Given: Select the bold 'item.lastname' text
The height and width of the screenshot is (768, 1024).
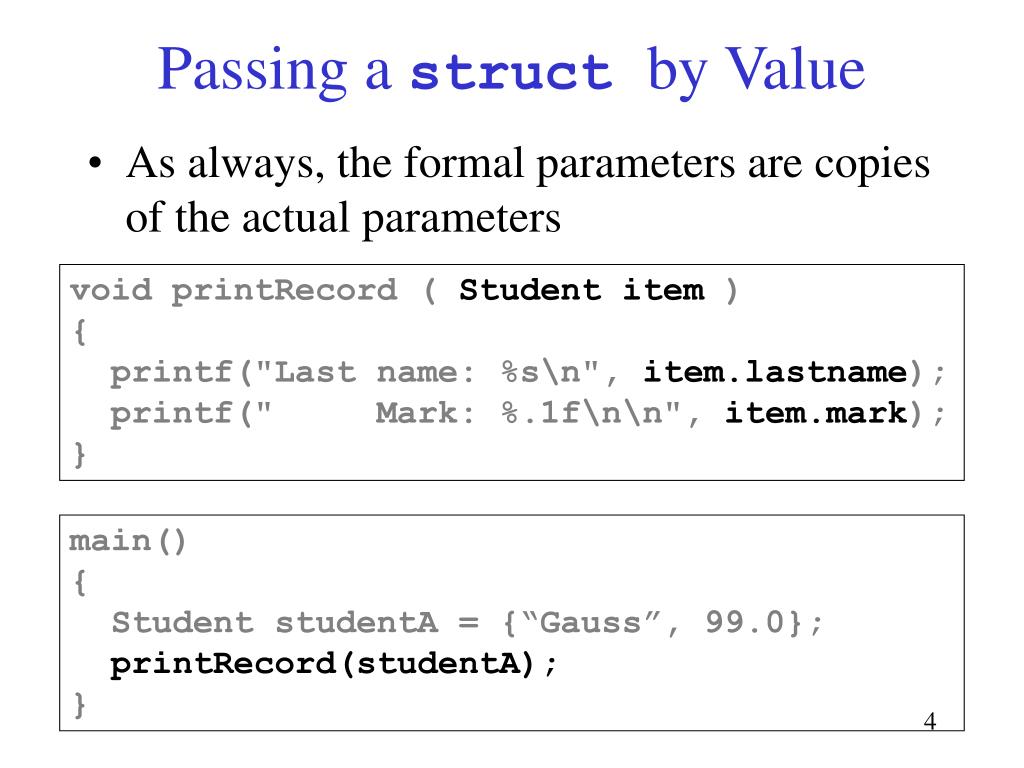Looking at the screenshot, I should click(x=775, y=372).
